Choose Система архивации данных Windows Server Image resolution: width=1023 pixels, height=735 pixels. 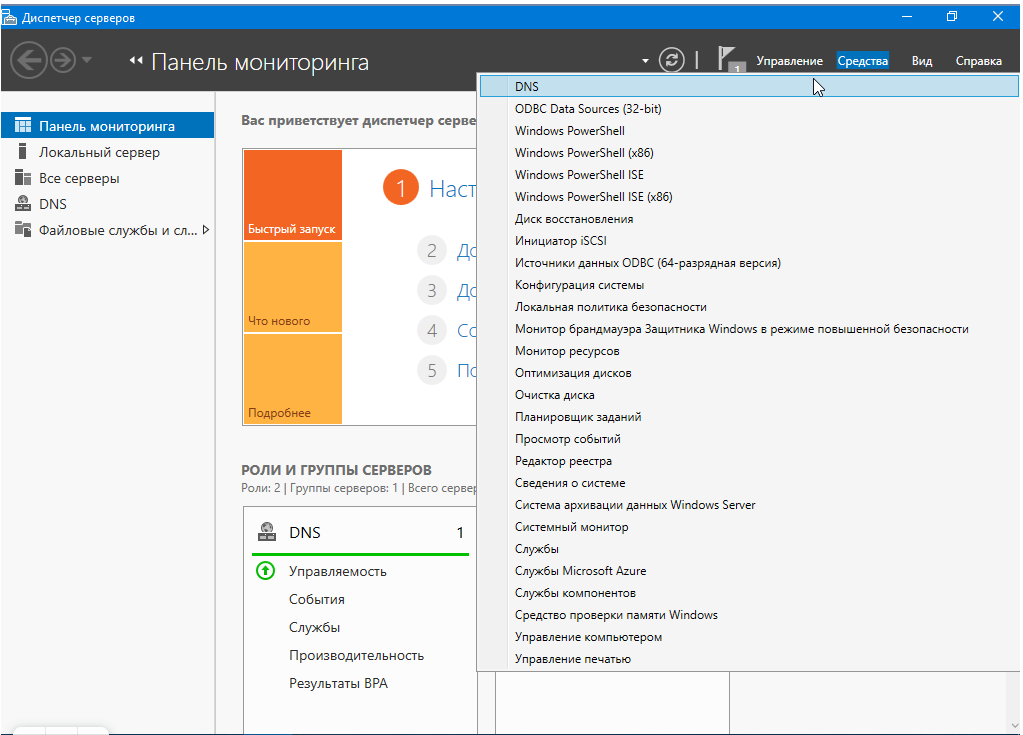click(749, 505)
